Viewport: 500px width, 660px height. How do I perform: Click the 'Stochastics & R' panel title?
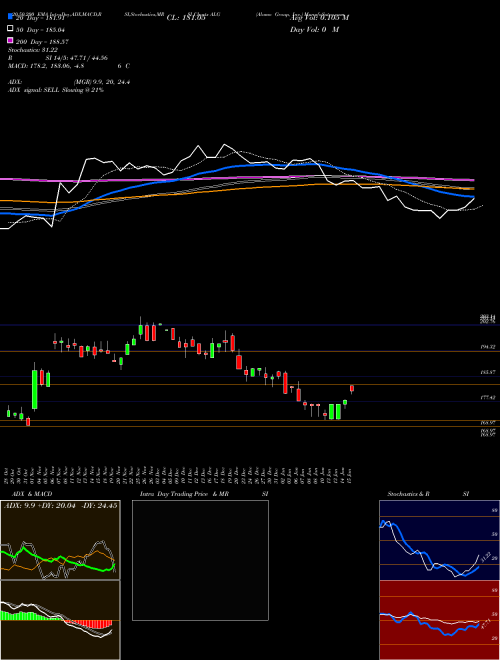(408, 494)
